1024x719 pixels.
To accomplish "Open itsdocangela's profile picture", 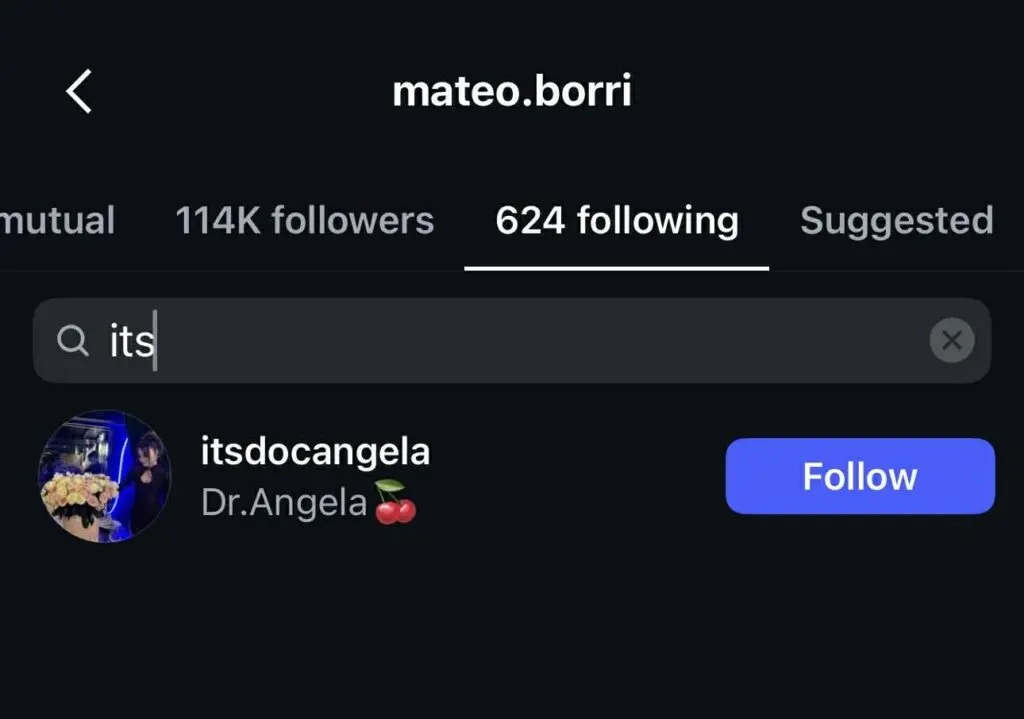I will 104,477.
